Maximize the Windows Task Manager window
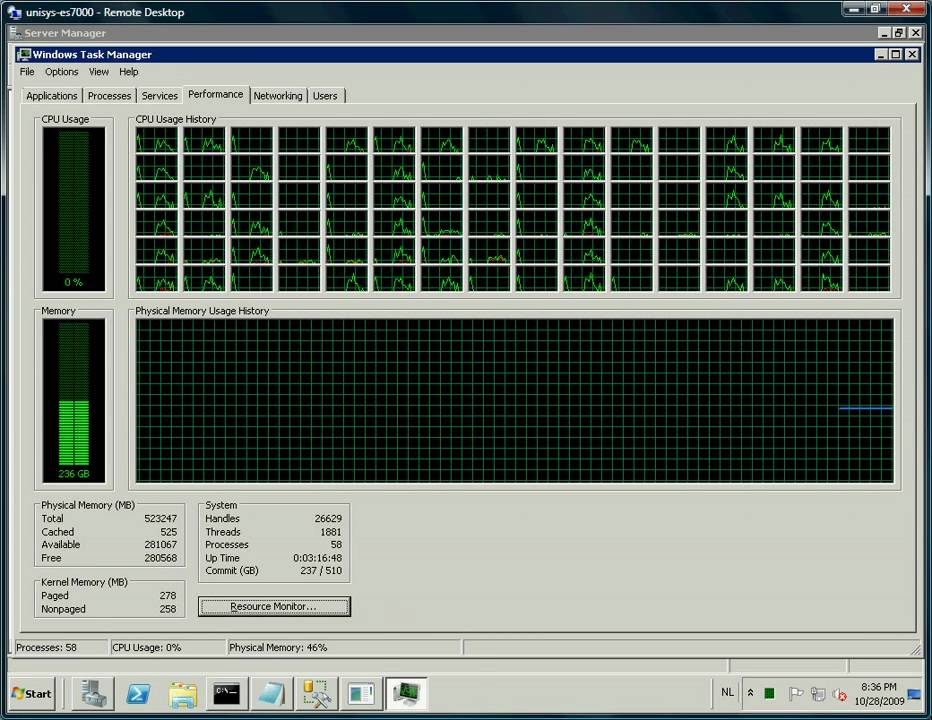The height and width of the screenshot is (720, 932). point(896,54)
